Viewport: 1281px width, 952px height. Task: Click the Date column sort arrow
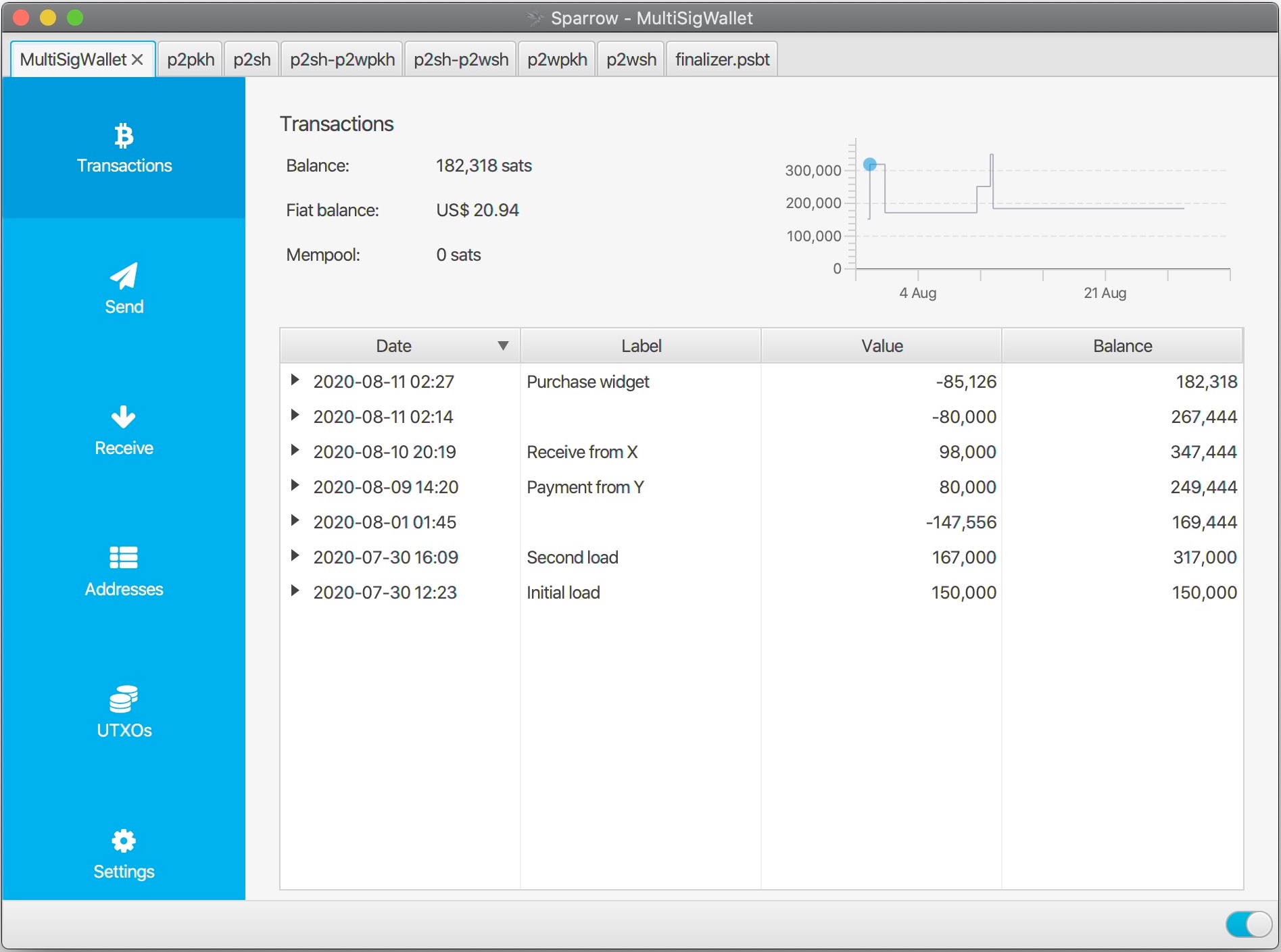(x=503, y=346)
